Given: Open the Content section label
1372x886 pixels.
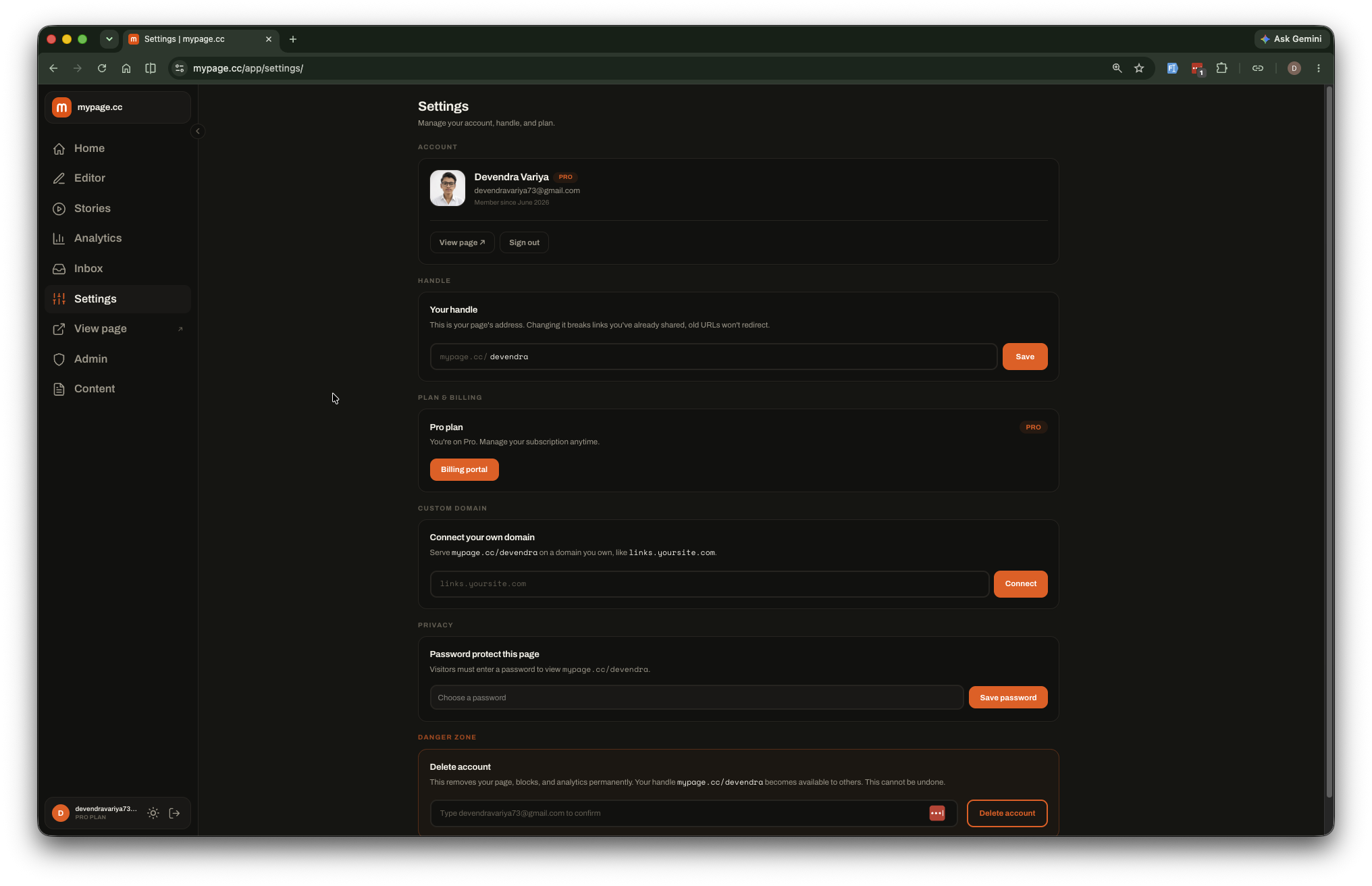Looking at the screenshot, I should (x=95, y=389).
